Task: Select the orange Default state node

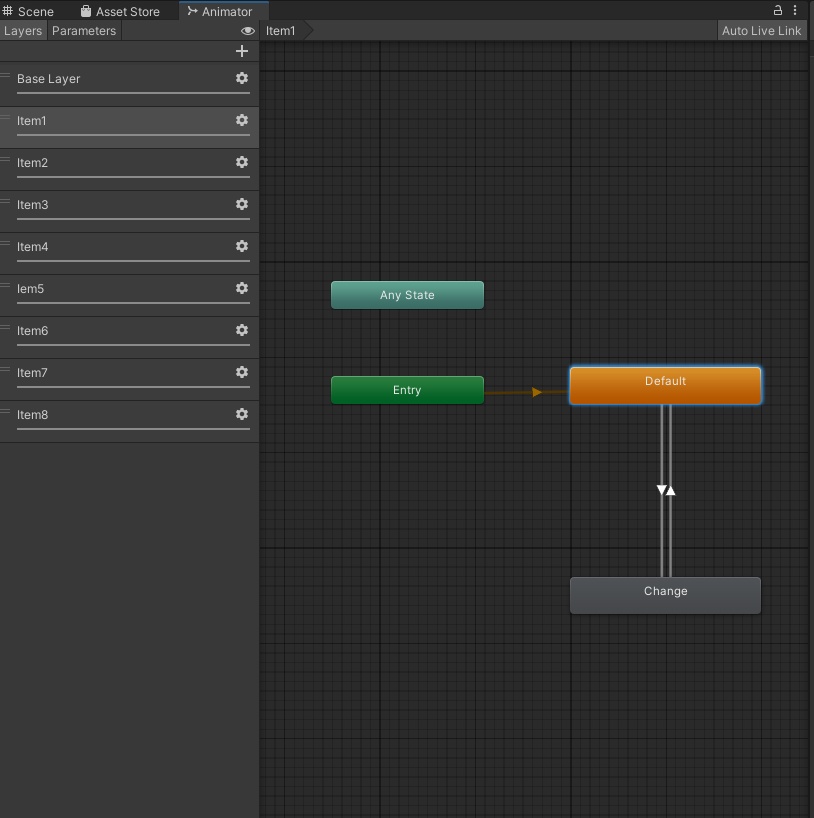Action: (665, 385)
